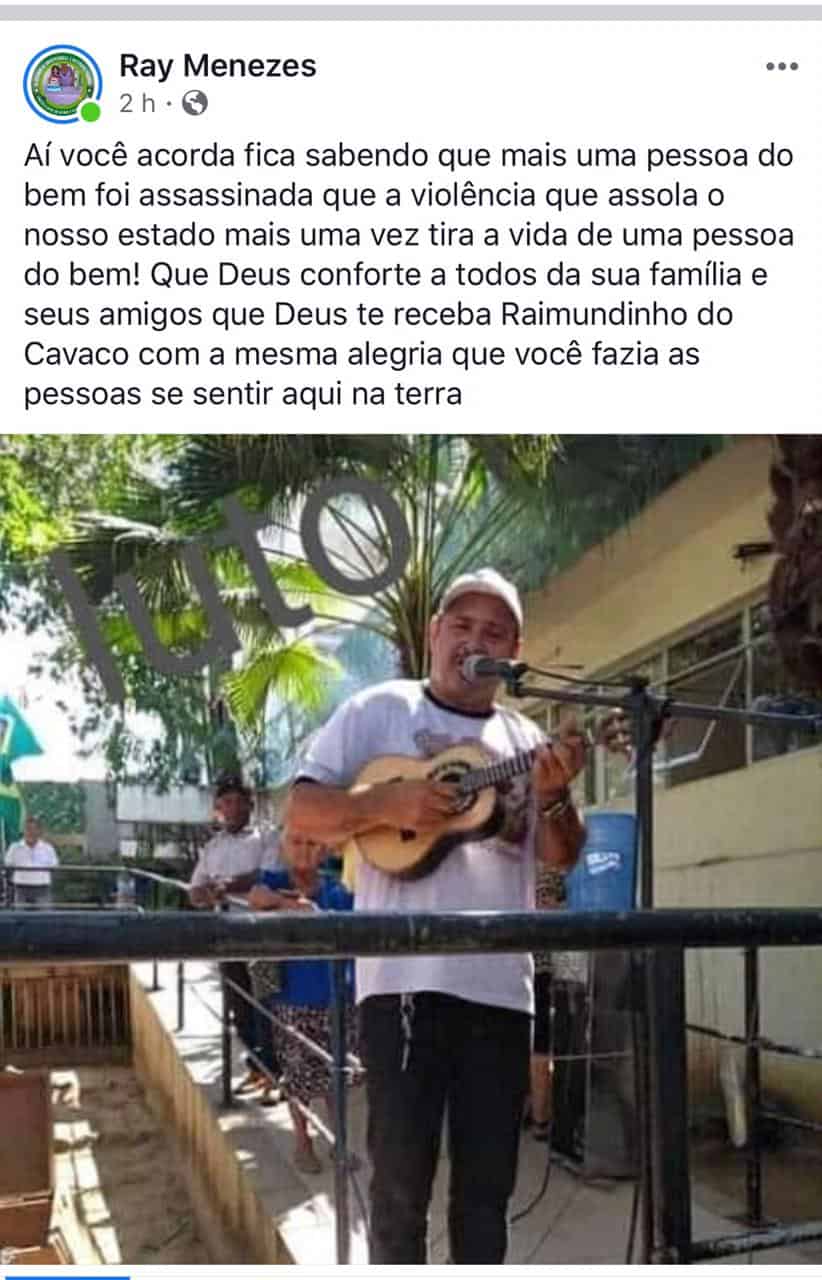Click the microphone in the photo
822x1280 pixels.
tap(492, 668)
